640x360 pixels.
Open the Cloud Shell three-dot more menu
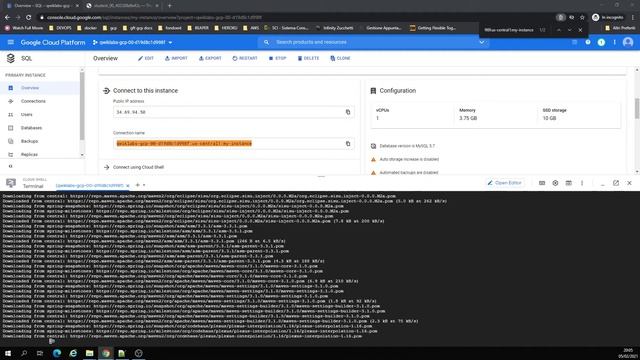pos(582,183)
